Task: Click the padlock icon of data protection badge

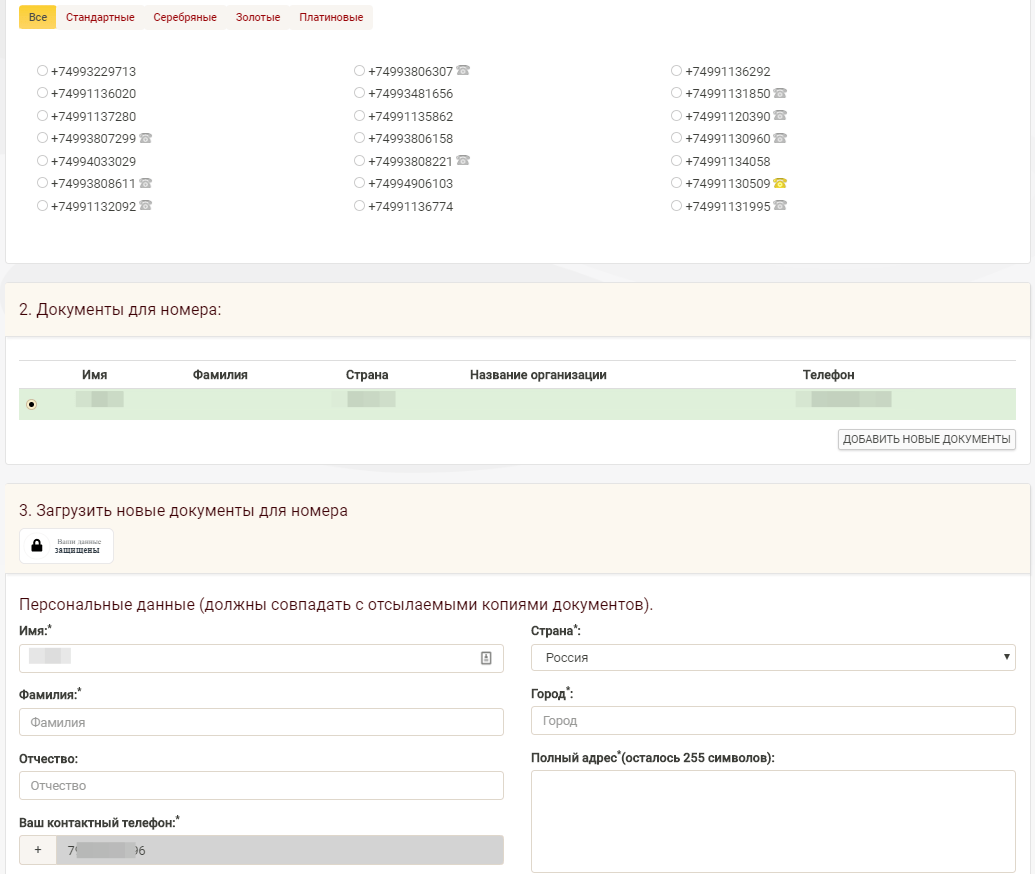Action: click(x=37, y=545)
